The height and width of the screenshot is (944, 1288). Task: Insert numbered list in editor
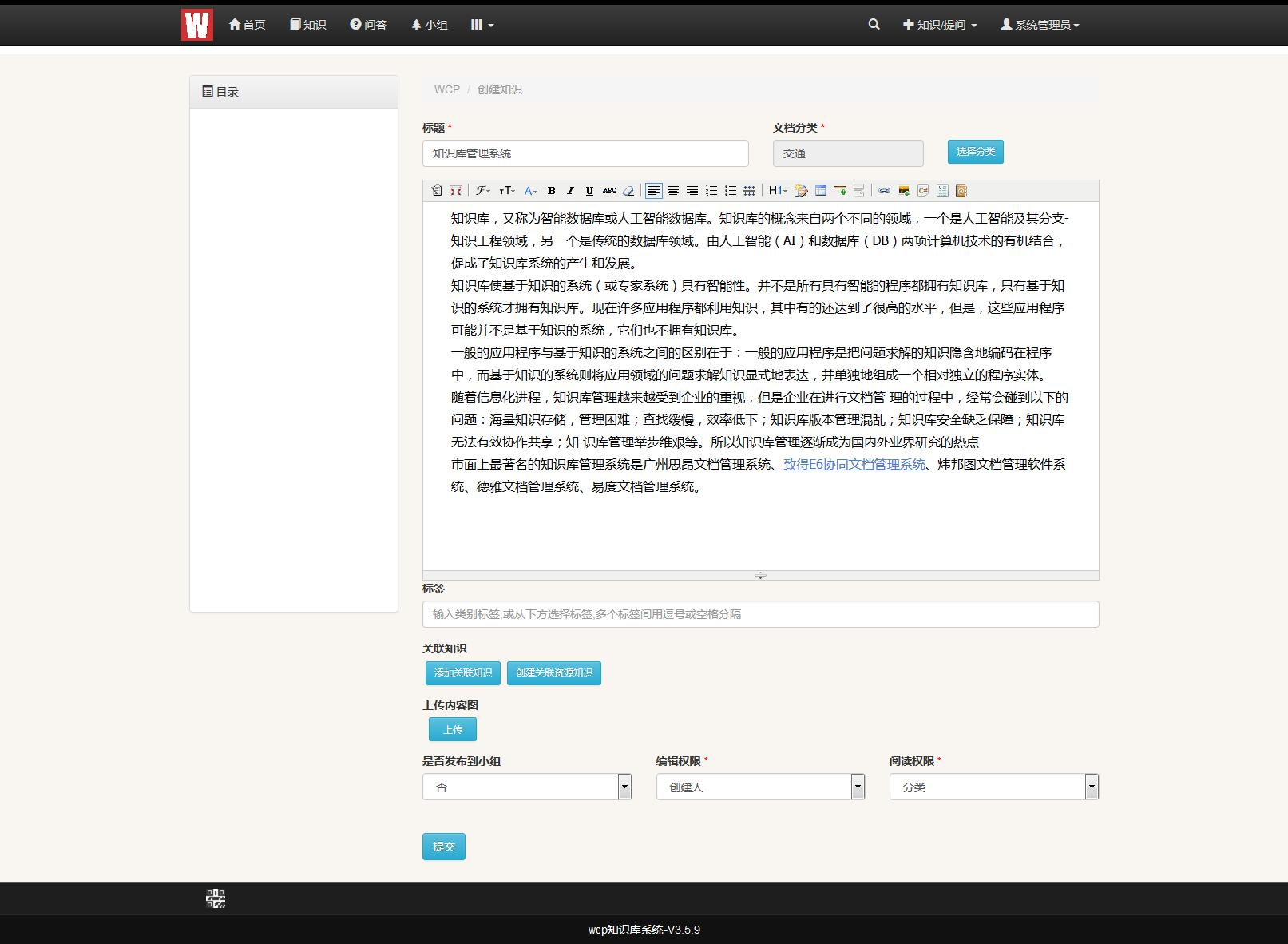point(711,191)
